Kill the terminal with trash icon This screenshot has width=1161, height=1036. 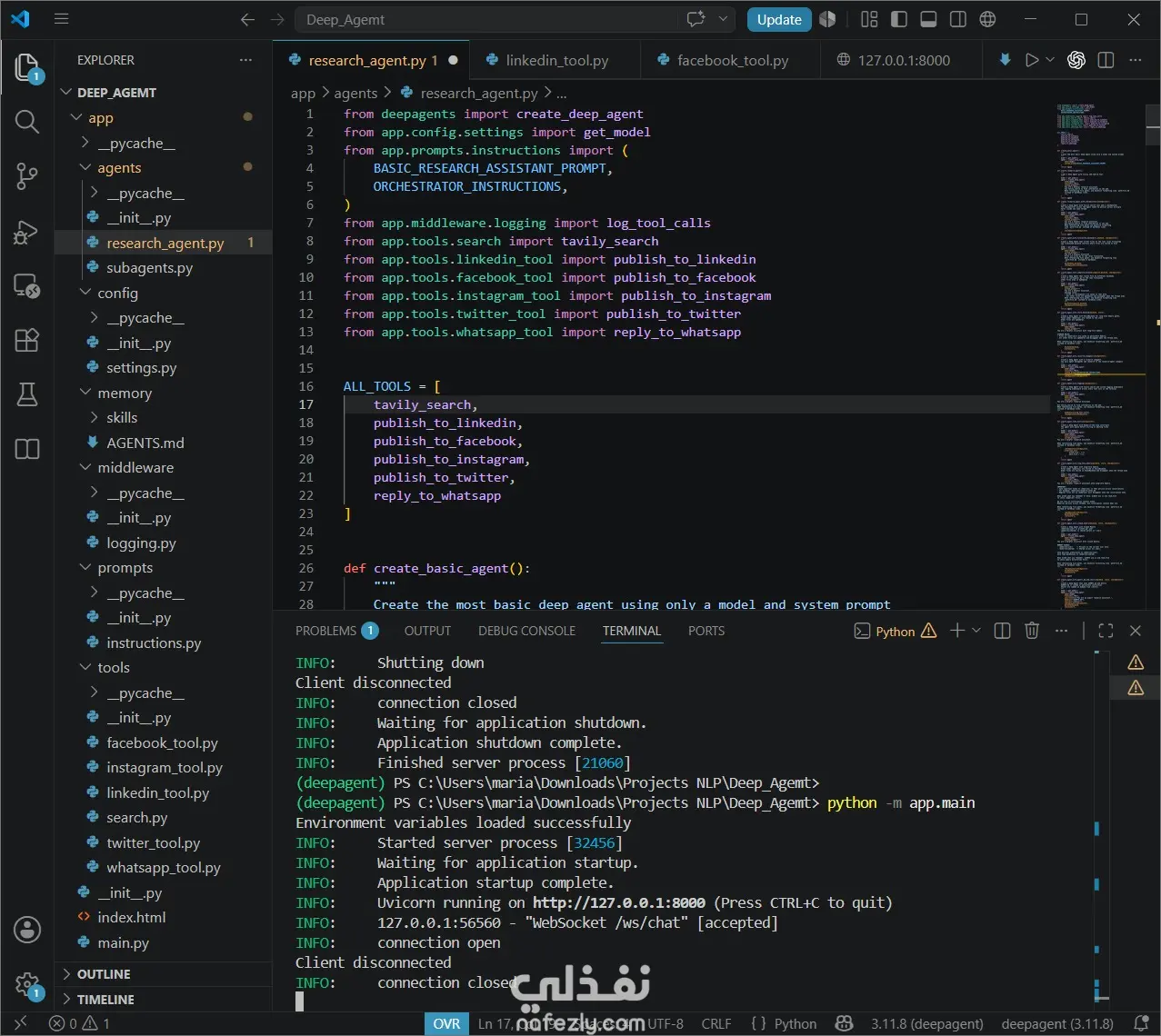click(1031, 630)
